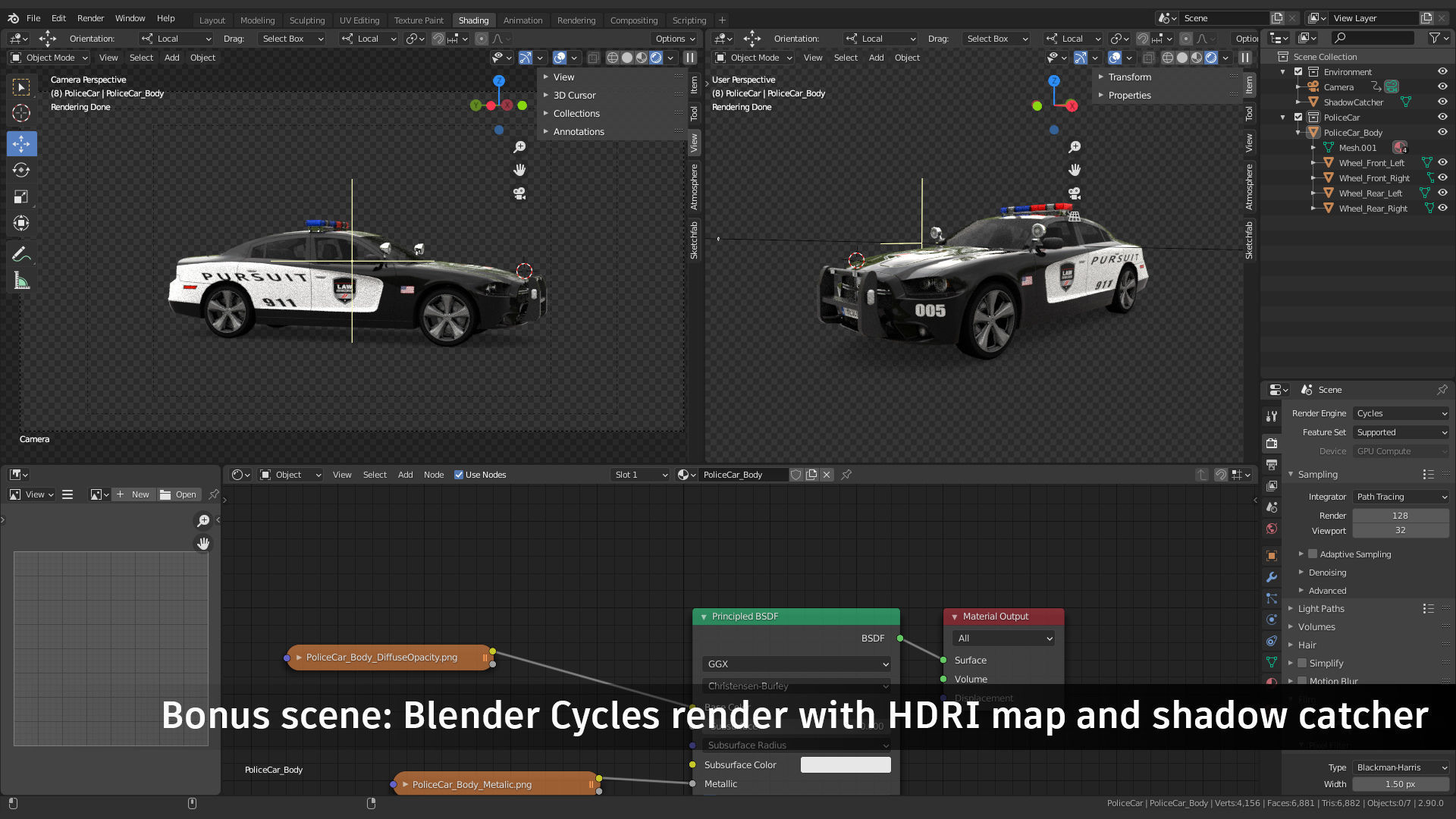Select the 3D Cursor tool
The width and height of the screenshot is (1456, 819).
[x=21, y=114]
